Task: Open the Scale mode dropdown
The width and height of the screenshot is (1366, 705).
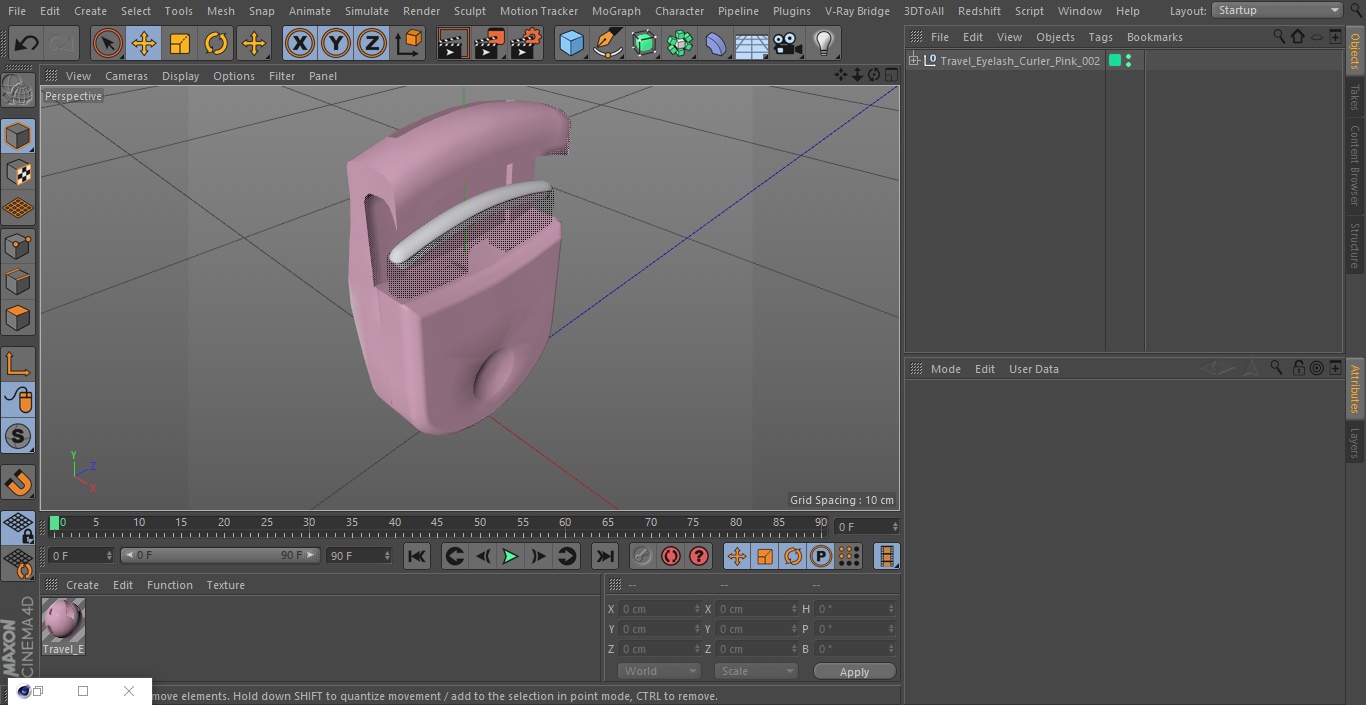Action: [x=756, y=671]
